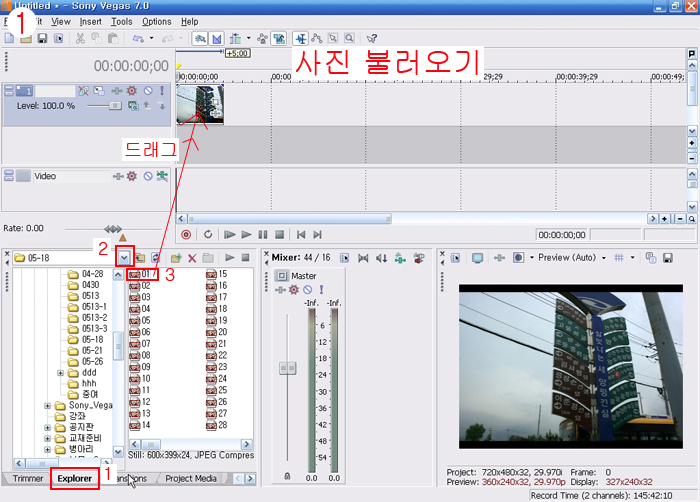The image size is (700, 502).
Task: Open the Help menu
Action: pos(190,21)
